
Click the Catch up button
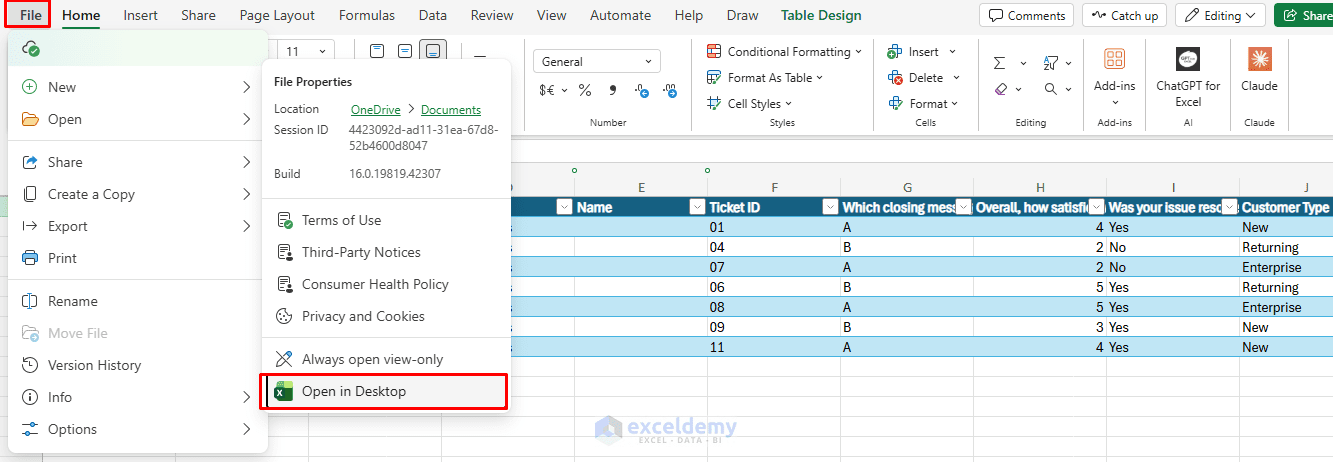(x=1125, y=15)
